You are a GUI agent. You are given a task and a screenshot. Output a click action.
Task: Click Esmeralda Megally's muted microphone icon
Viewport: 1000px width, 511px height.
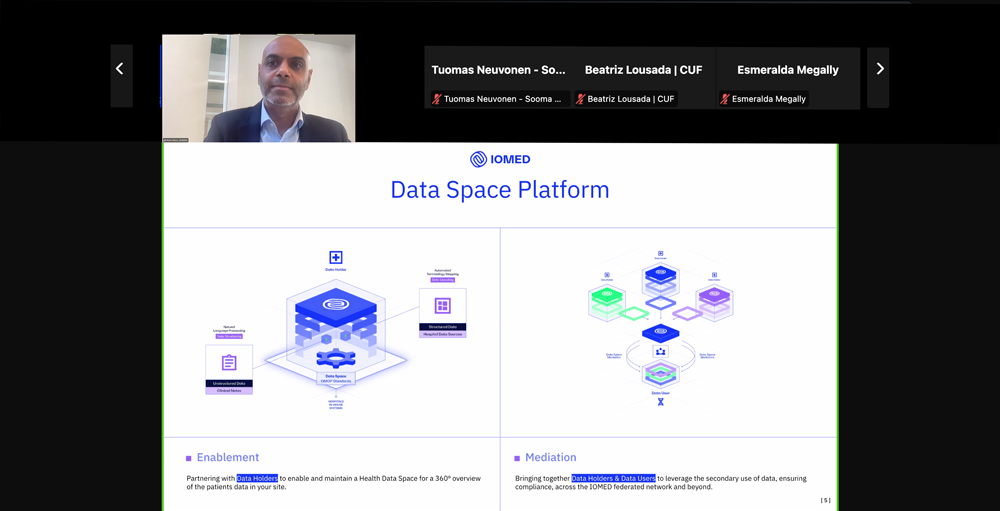tap(724, 99)
